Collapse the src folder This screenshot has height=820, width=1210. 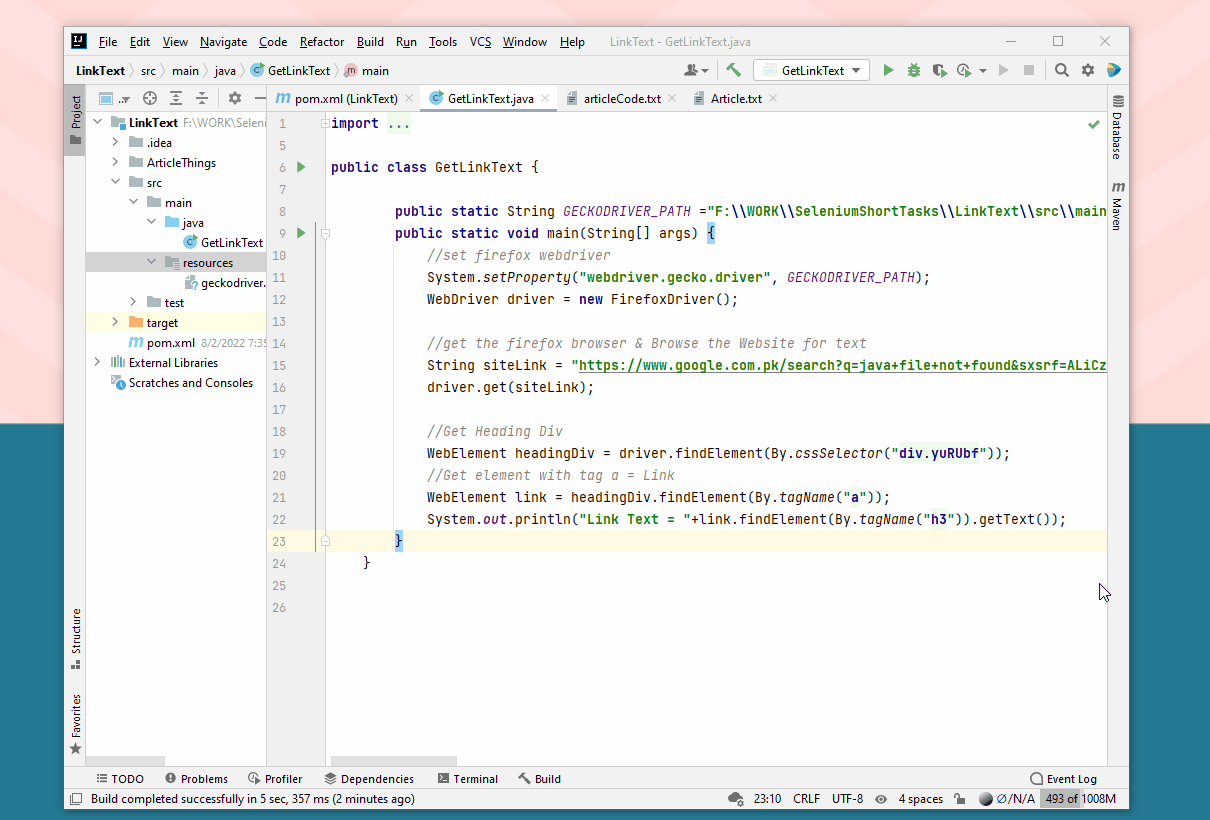pyautogui.click(x=116, y=182)
